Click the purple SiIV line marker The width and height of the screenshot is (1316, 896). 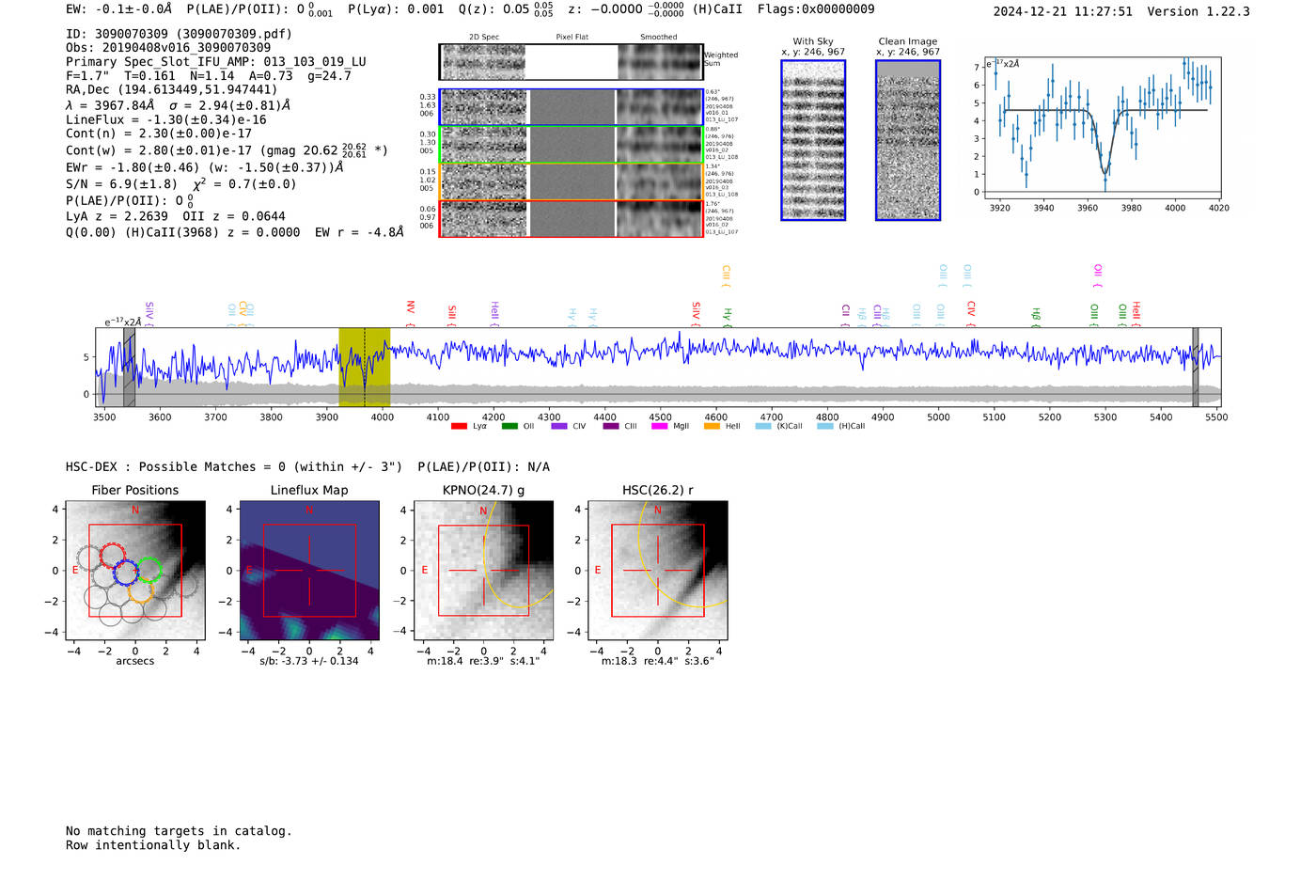point(149,314)
